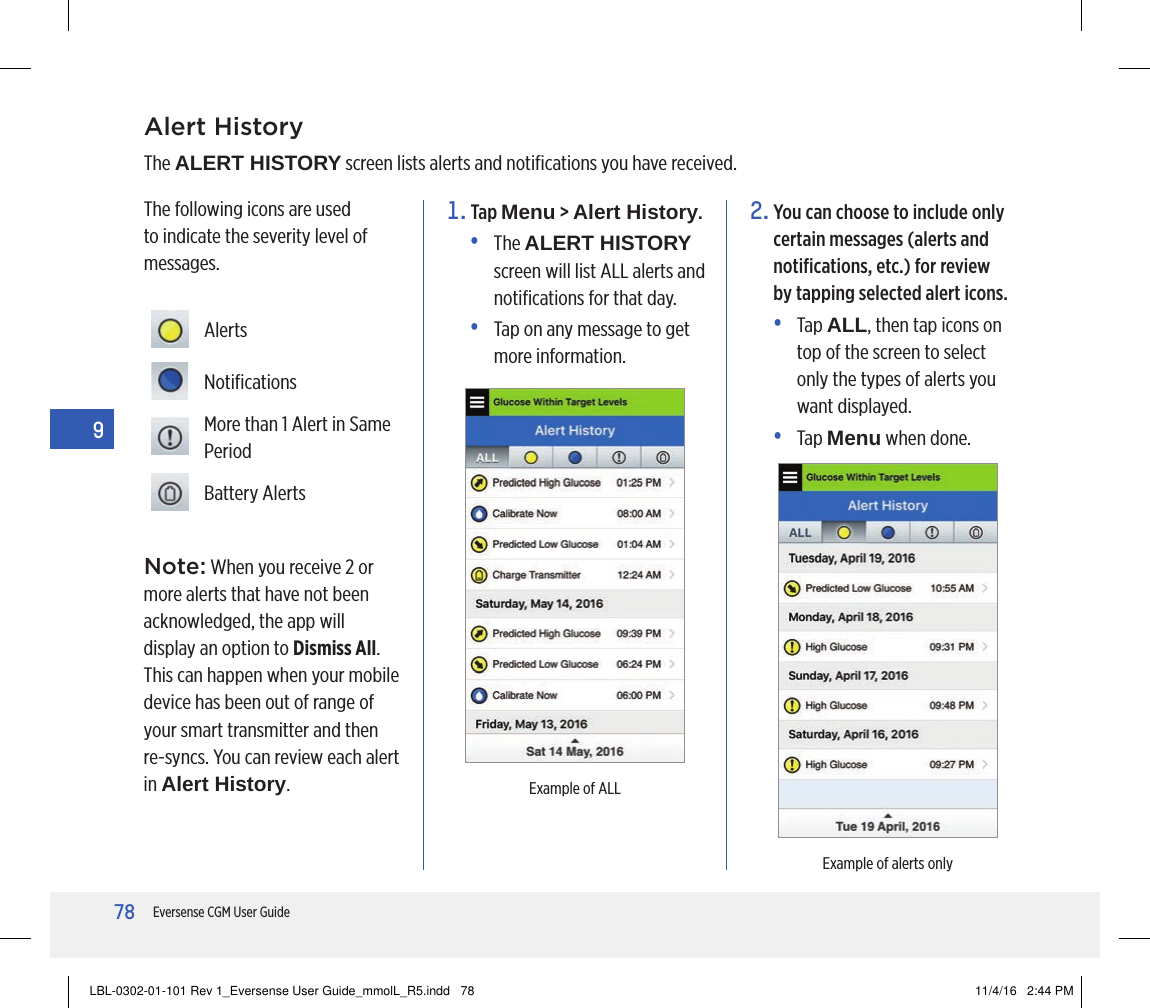Viewport: 1150px width, 1008px height.
Task: Open hamburger menu in left Alert History phone screen
Action: pyautogui.click(x=477, y=402)
